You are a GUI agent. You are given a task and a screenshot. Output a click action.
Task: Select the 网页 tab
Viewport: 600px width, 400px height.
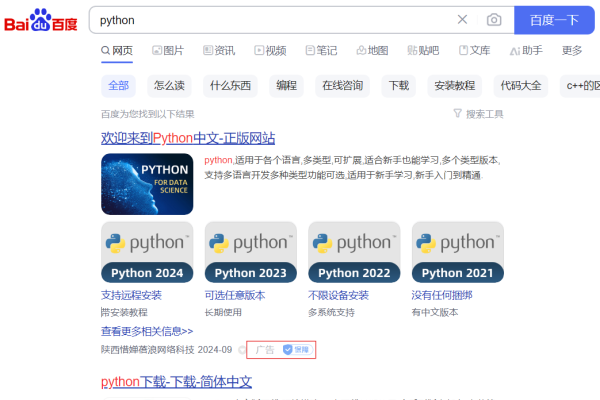[x=117, y=51]
